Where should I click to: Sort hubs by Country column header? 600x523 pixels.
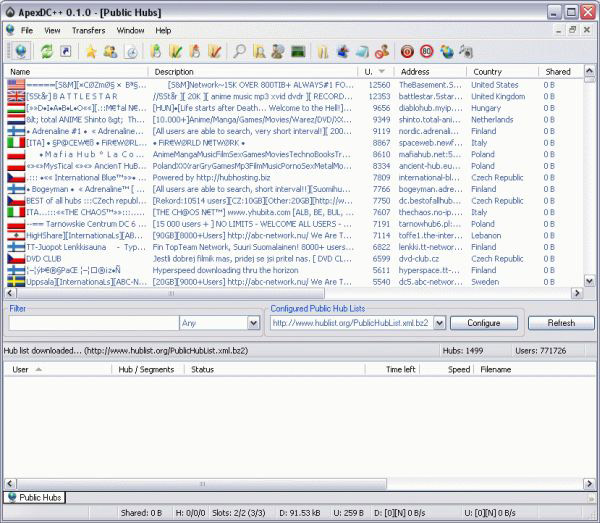click(502, 72)
